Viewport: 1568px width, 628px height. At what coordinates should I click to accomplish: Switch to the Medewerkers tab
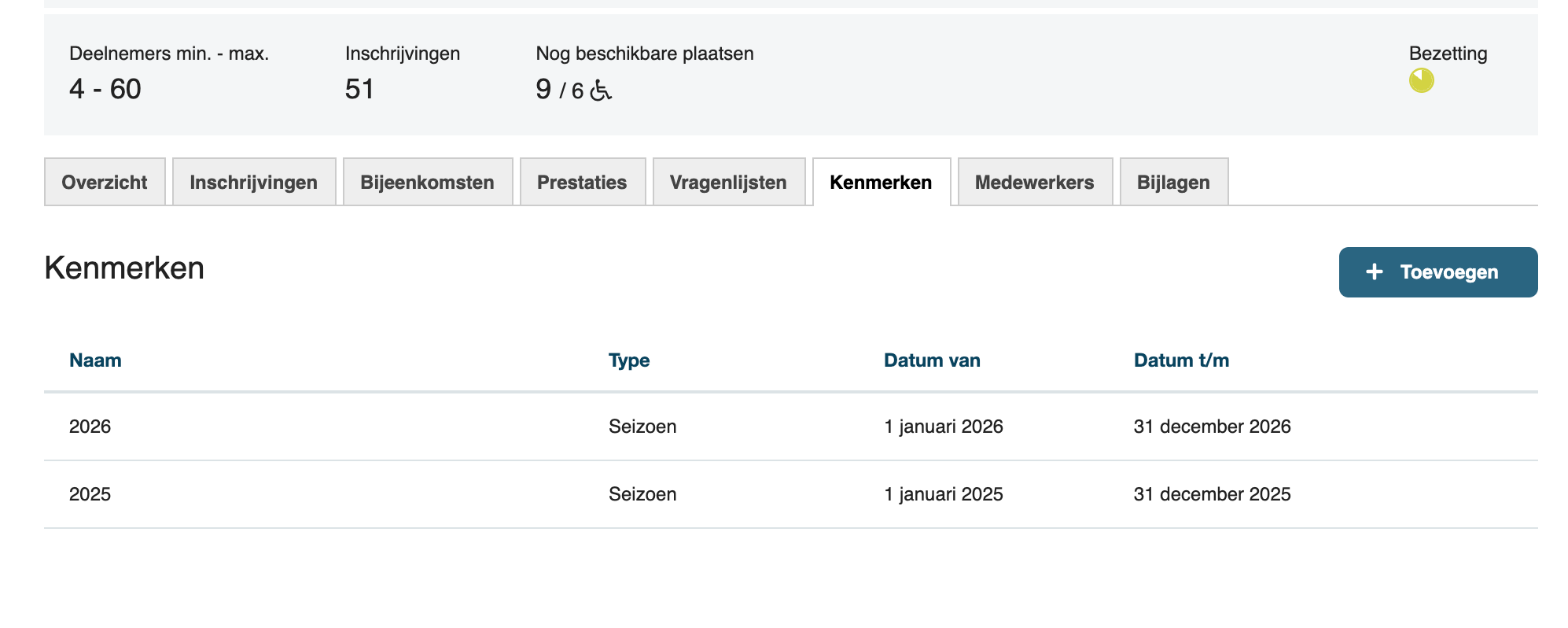pos(1034,183)
